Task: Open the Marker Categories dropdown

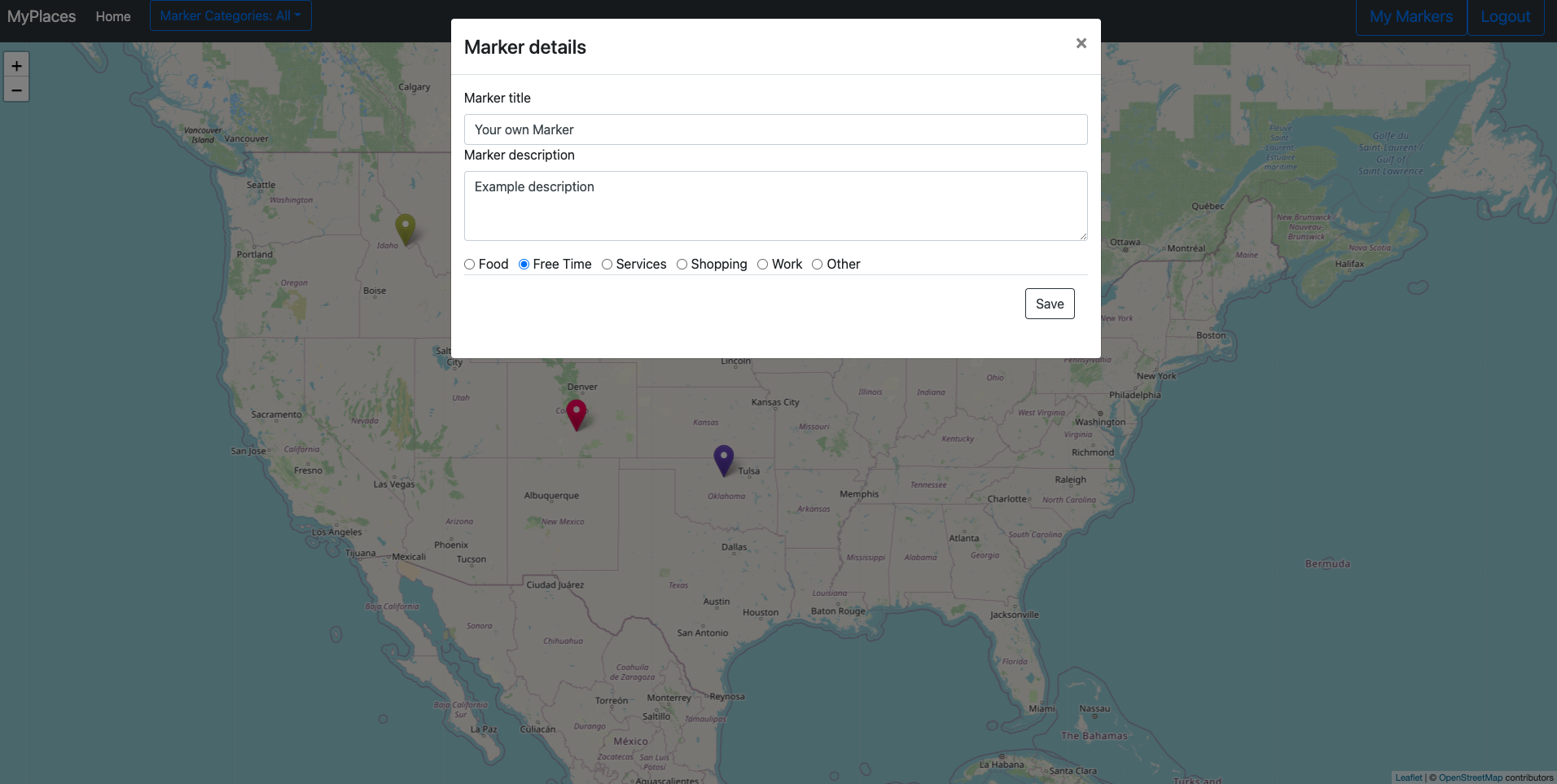Action: pyautogui.click(x=230, y=16)
